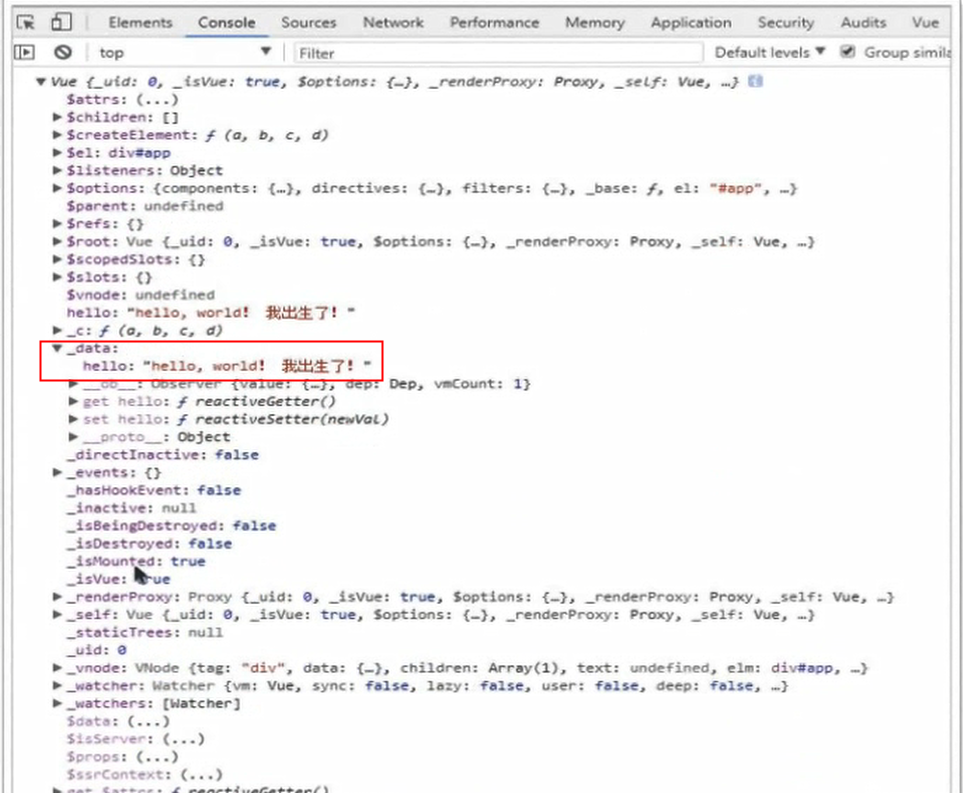963x793 pixels.
Task: Expand the _c function entry
Action: click(x=57, y=330)
